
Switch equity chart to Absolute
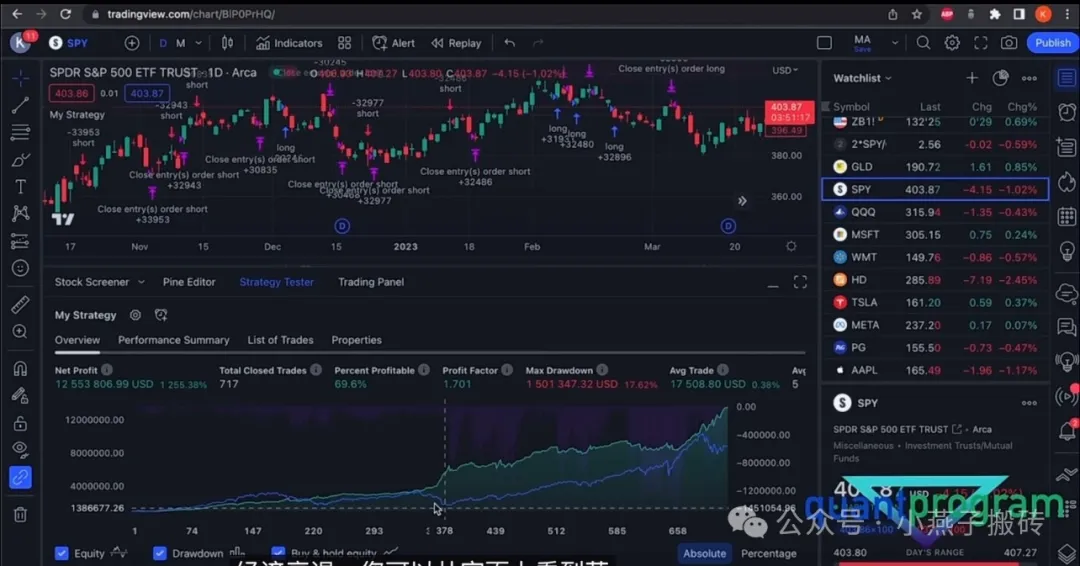coord(704,553)
